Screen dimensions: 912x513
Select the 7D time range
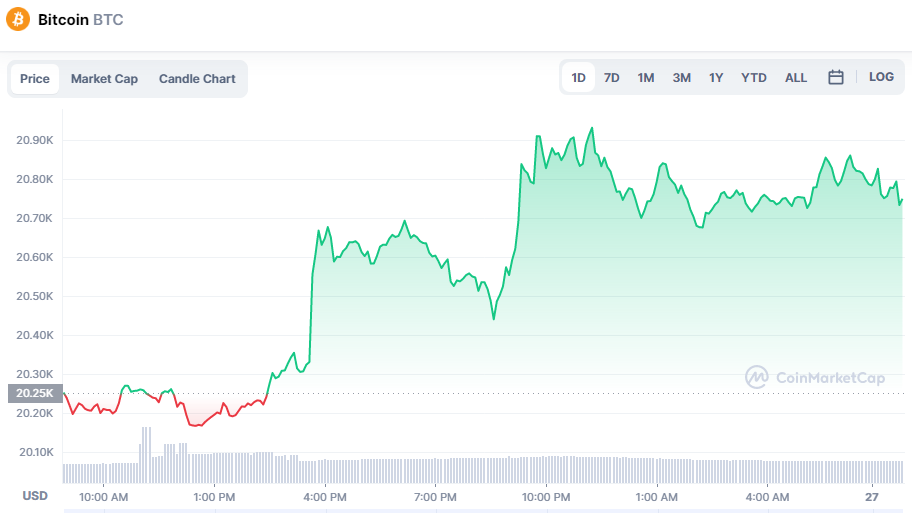pyautogui.click(x=612, y=78)
